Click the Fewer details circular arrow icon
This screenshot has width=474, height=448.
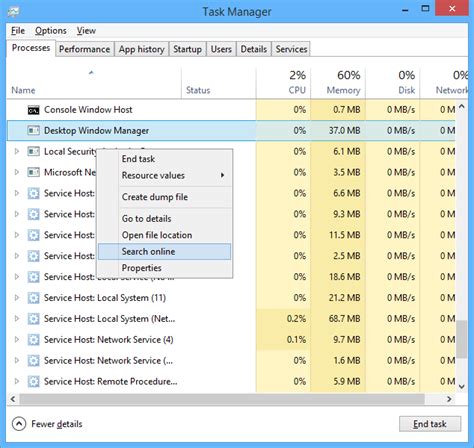(19, 424)
